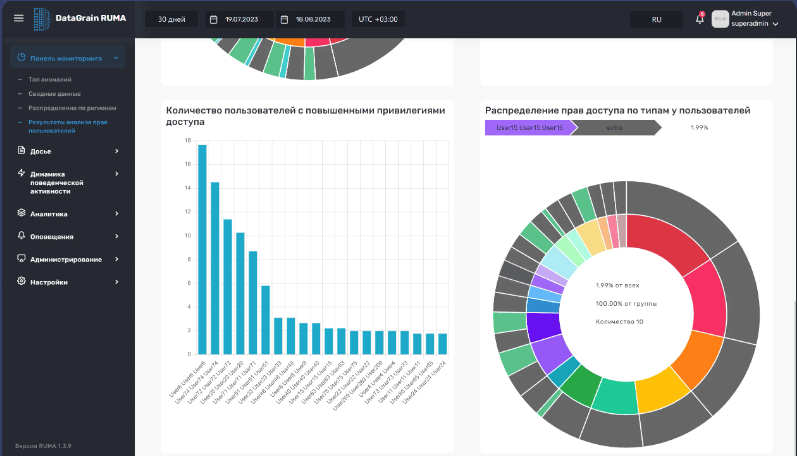This screenshot has height=456, width=797.
Task: Expand the Динамика поведенческой активности submenu arrow
Action: point(117,174)
